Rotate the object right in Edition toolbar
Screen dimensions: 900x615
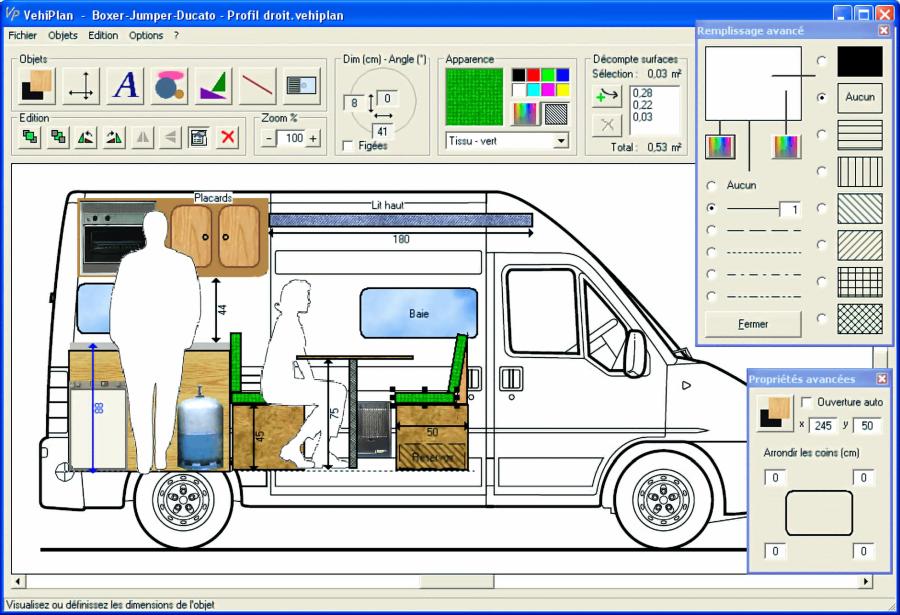coord(114,137)
